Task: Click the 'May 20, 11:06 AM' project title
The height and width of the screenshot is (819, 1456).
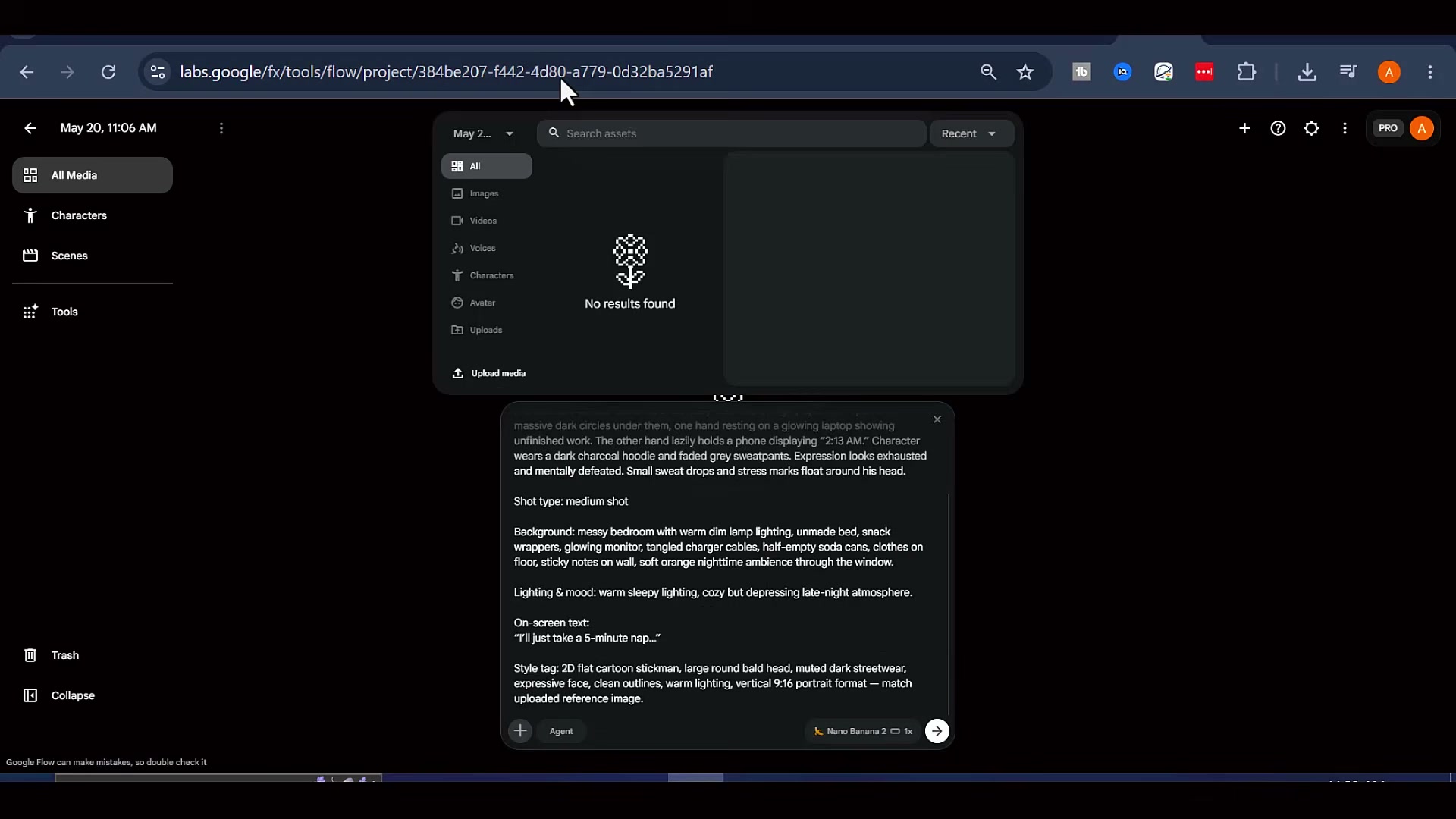Action: pos(108,128)
